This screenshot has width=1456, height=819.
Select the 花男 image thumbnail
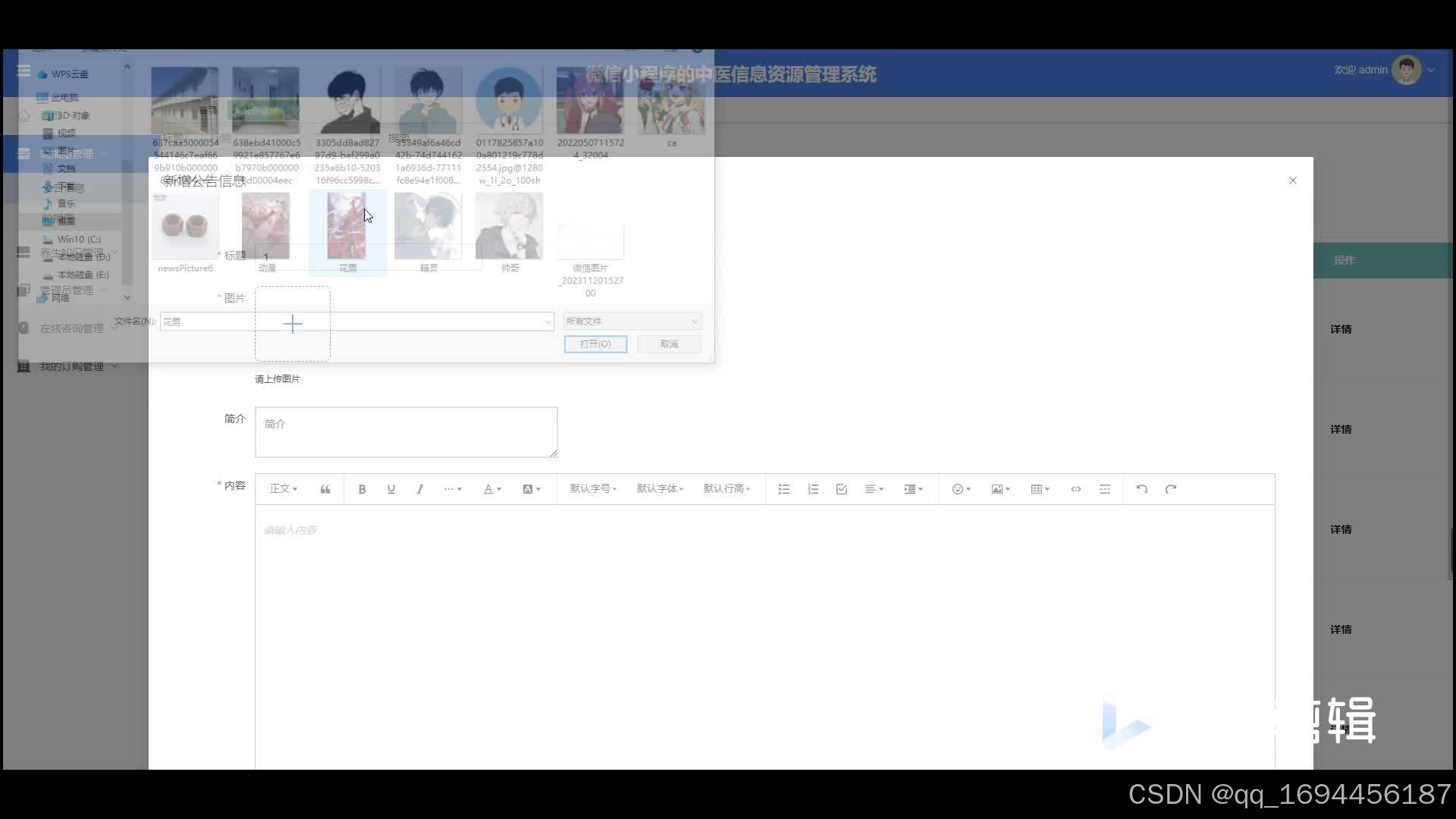click(347, 226)
